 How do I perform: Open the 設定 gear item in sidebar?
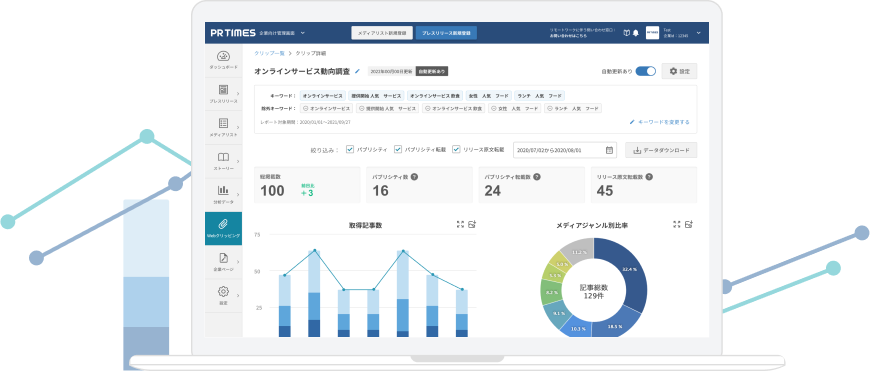click(223, 295)
